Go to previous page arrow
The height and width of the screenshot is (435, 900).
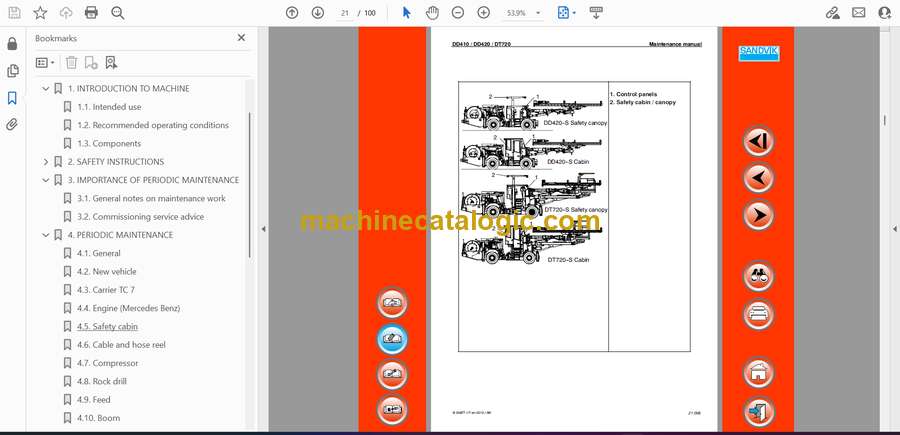tap(292, 13)
